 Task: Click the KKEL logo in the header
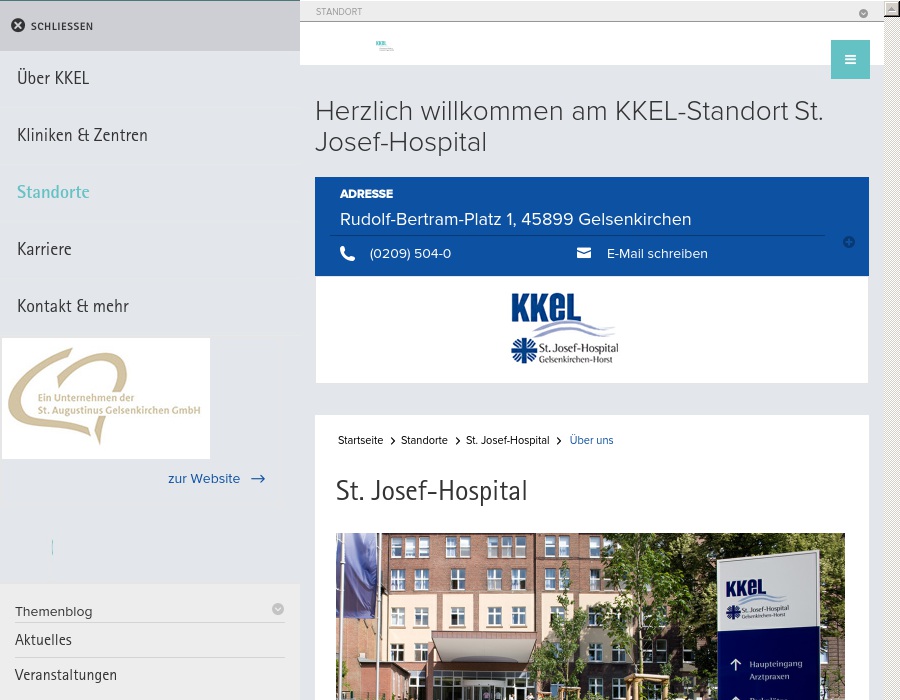(384, 45)
